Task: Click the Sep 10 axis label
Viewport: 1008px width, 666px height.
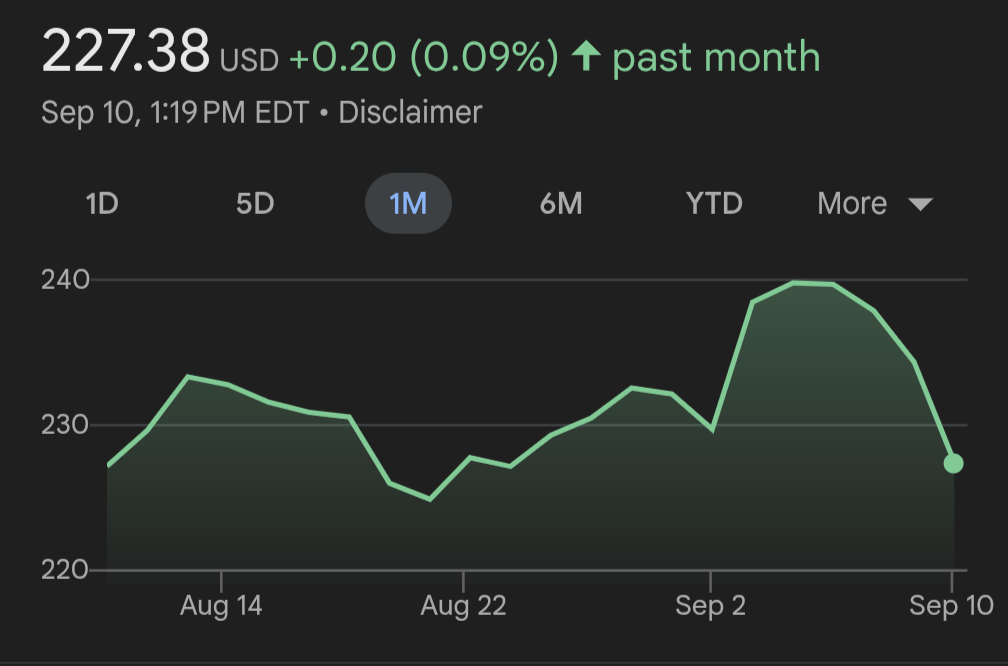Action: 952,606
